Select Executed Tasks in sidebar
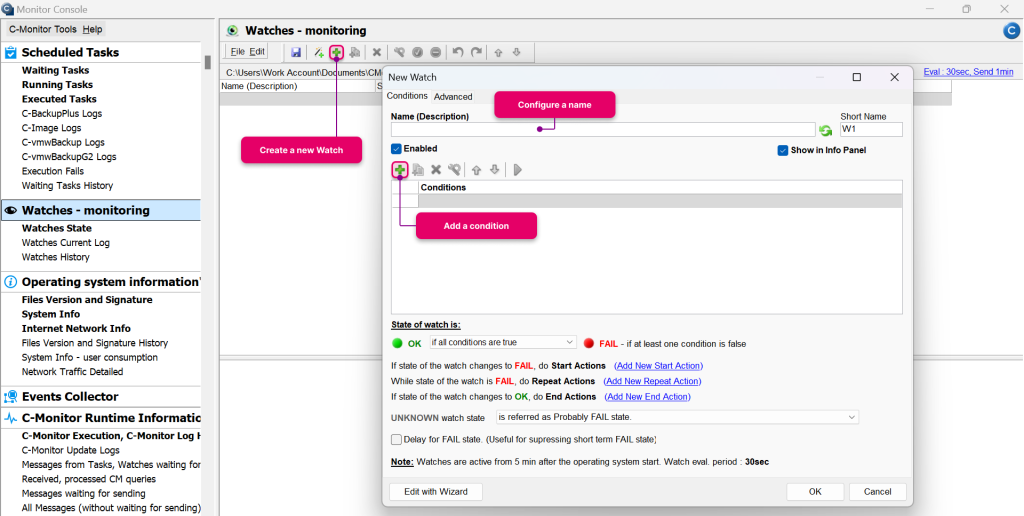Screen dimensions: 1024x516 (59, 99)
